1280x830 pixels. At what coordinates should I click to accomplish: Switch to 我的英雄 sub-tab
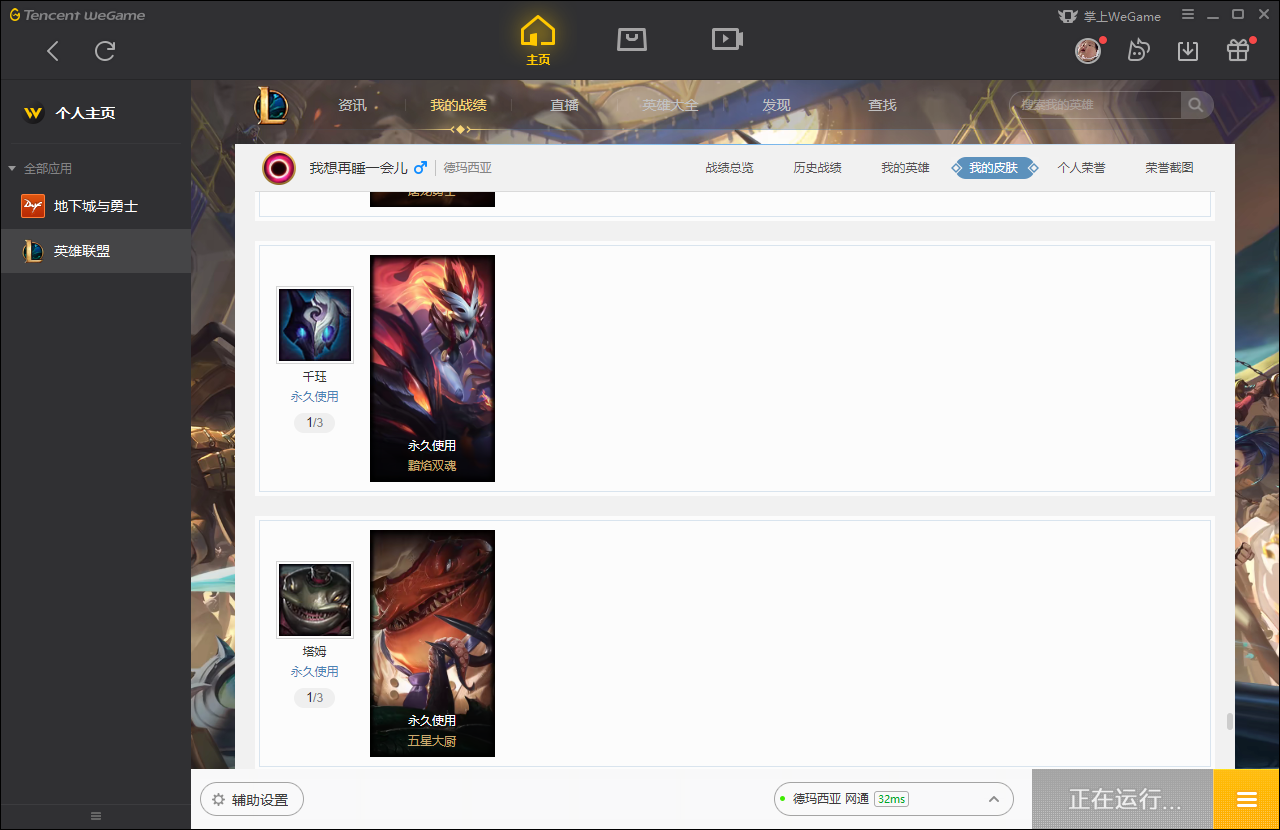(905, 168)
